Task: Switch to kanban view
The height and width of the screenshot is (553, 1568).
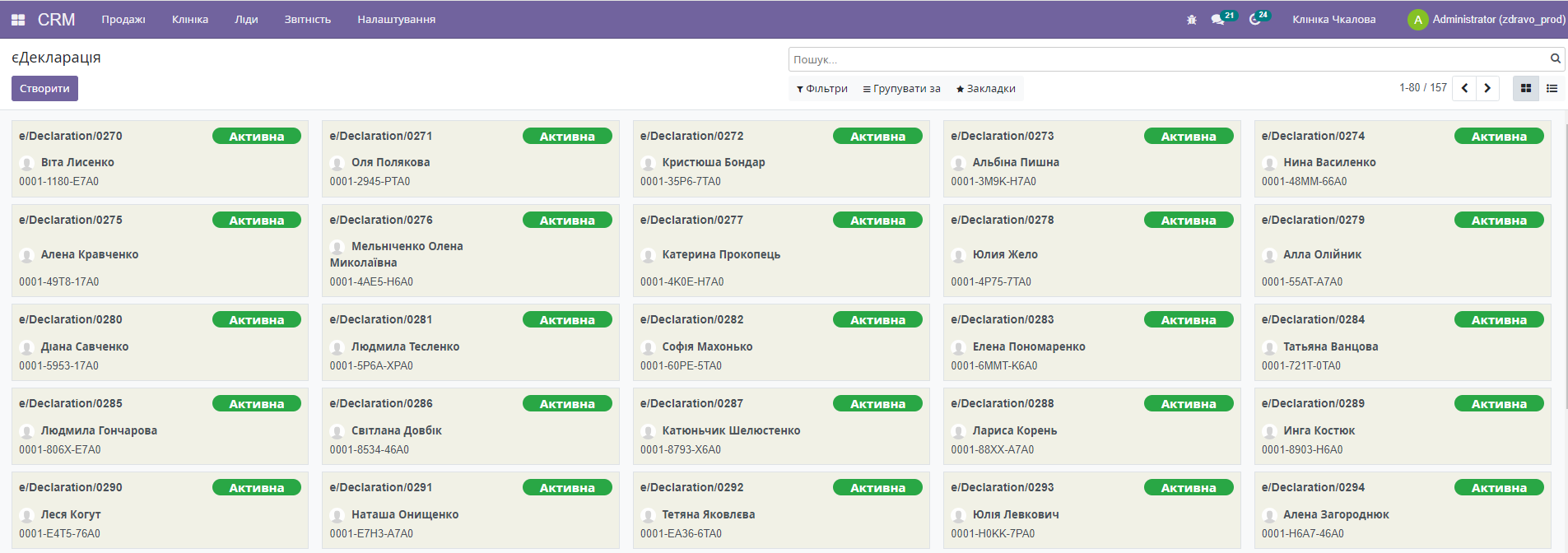Action: point(1525,88)
